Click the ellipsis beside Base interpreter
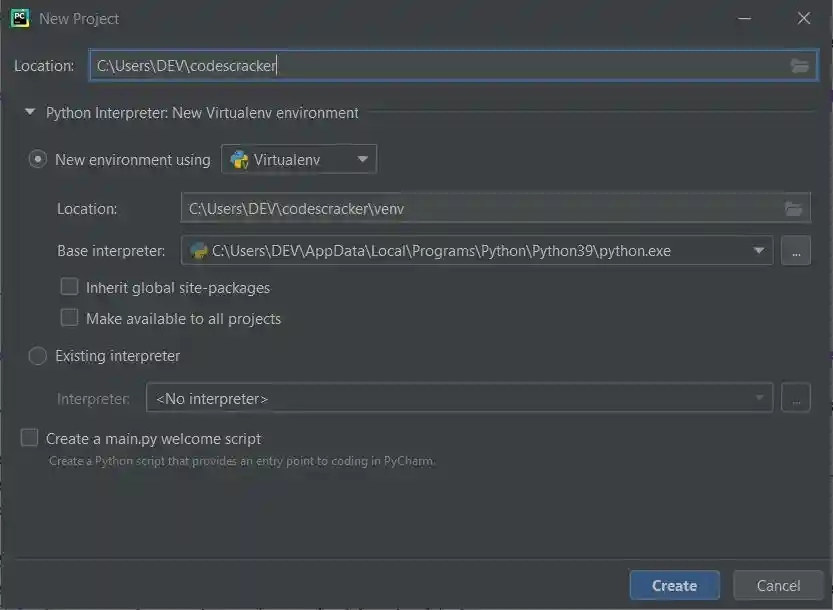This screenshot has width=833, height=610. [x=796, y=250]
